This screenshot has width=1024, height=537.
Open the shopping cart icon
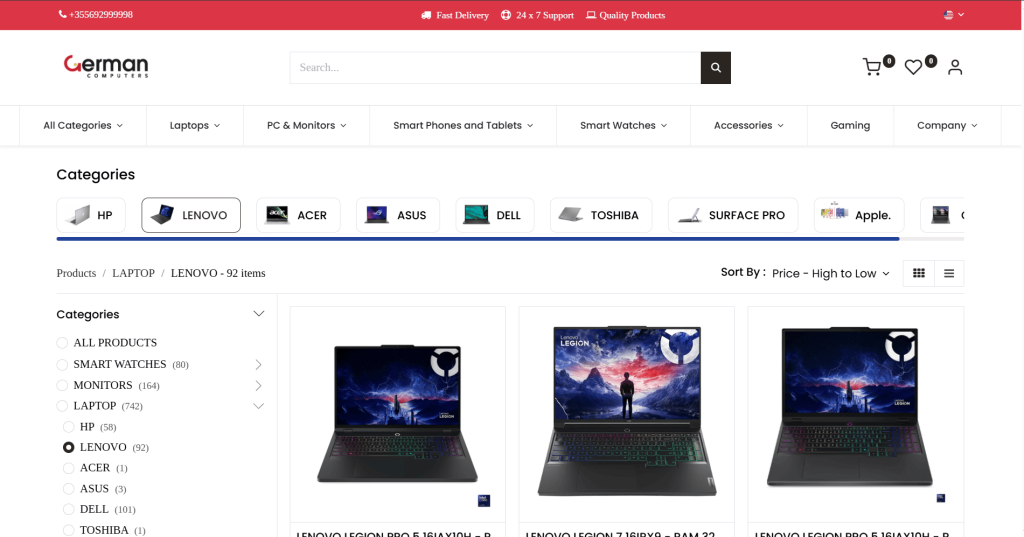click(872, 67)
